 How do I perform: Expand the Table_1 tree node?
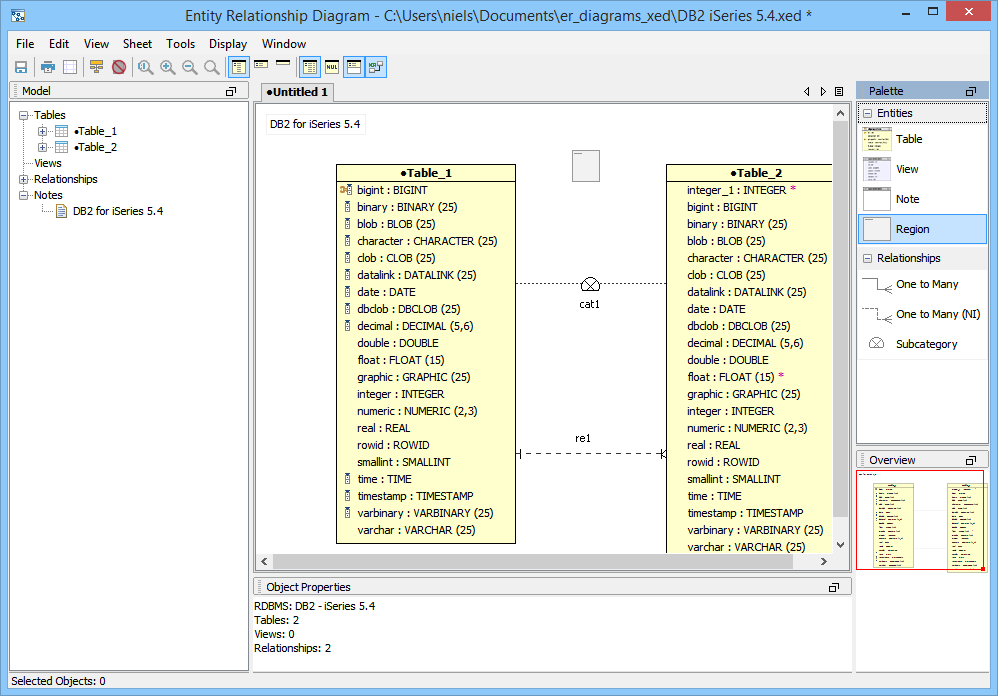(x=42, y=131)
